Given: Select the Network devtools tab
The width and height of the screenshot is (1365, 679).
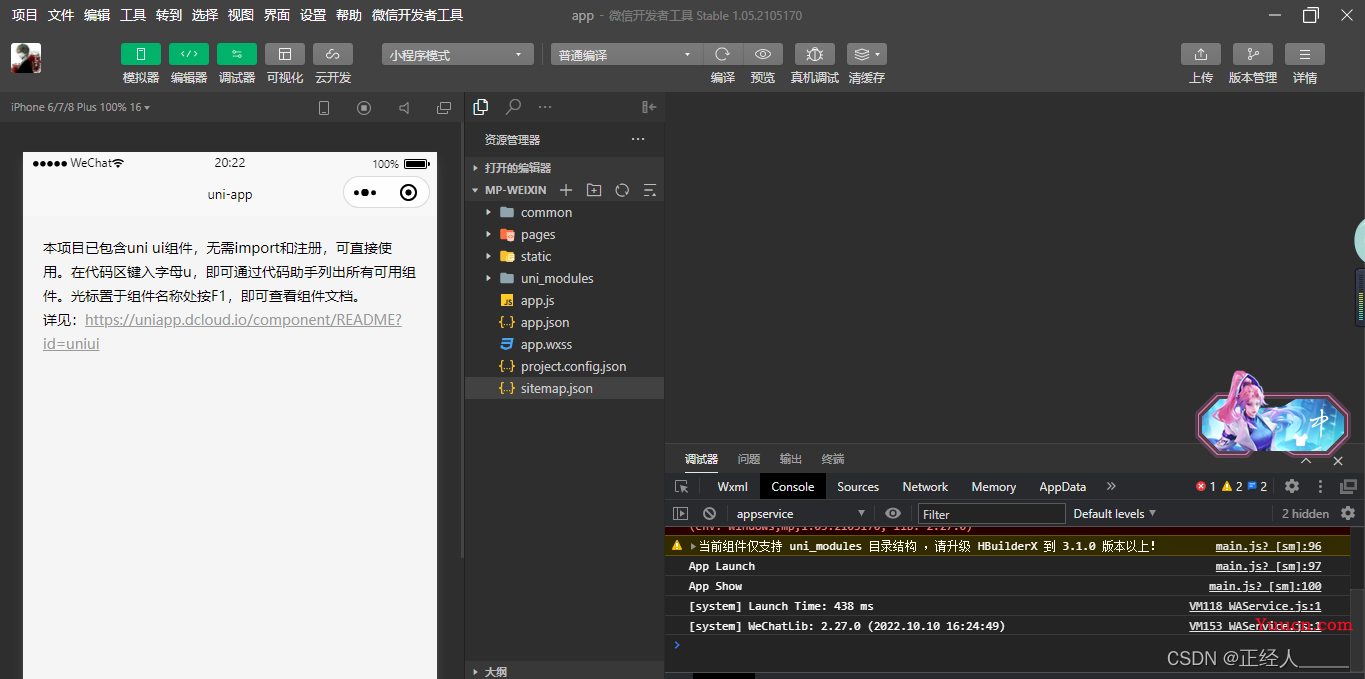Looking at the screenshot, I should [x=925, y=487].
